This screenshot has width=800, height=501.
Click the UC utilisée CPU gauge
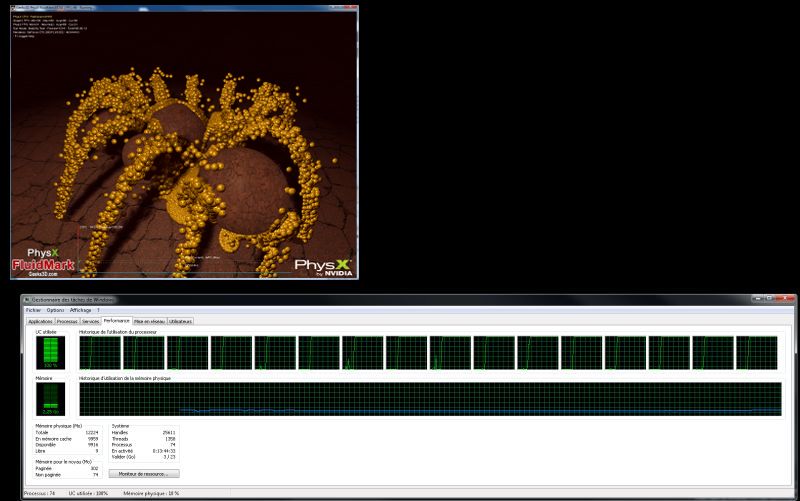coord(51,353)
